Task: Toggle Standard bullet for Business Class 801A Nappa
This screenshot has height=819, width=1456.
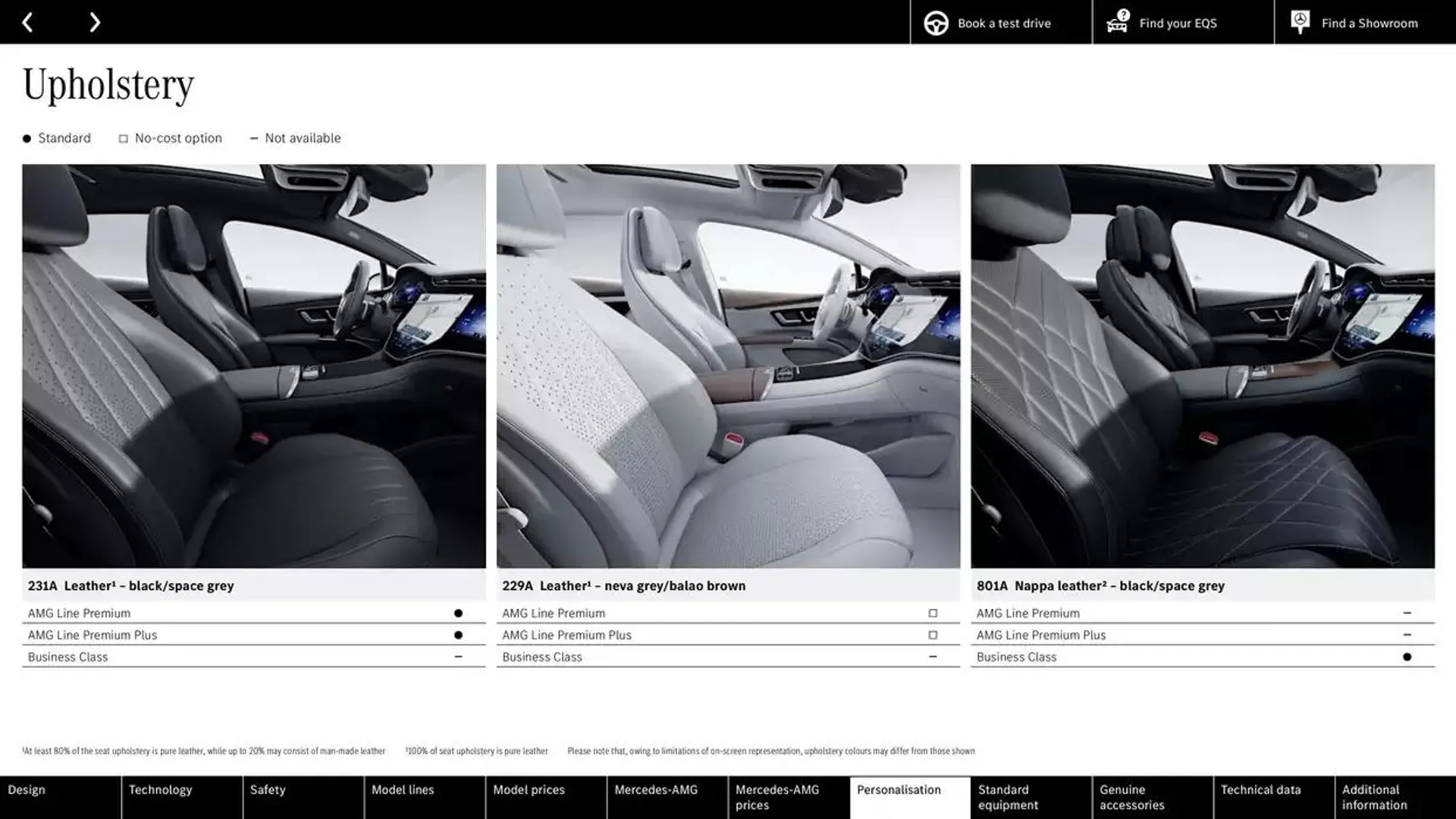Action: [x=1407, y=656]
